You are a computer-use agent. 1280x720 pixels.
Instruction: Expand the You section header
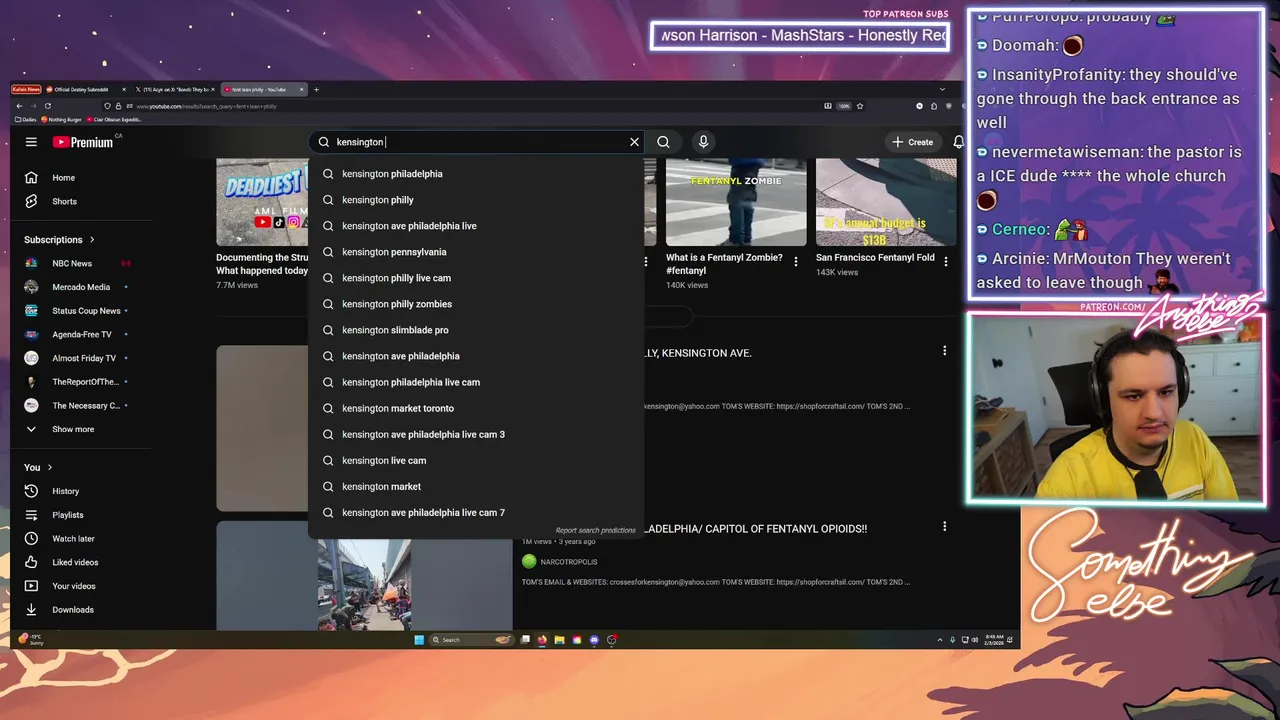coord(38,467)
